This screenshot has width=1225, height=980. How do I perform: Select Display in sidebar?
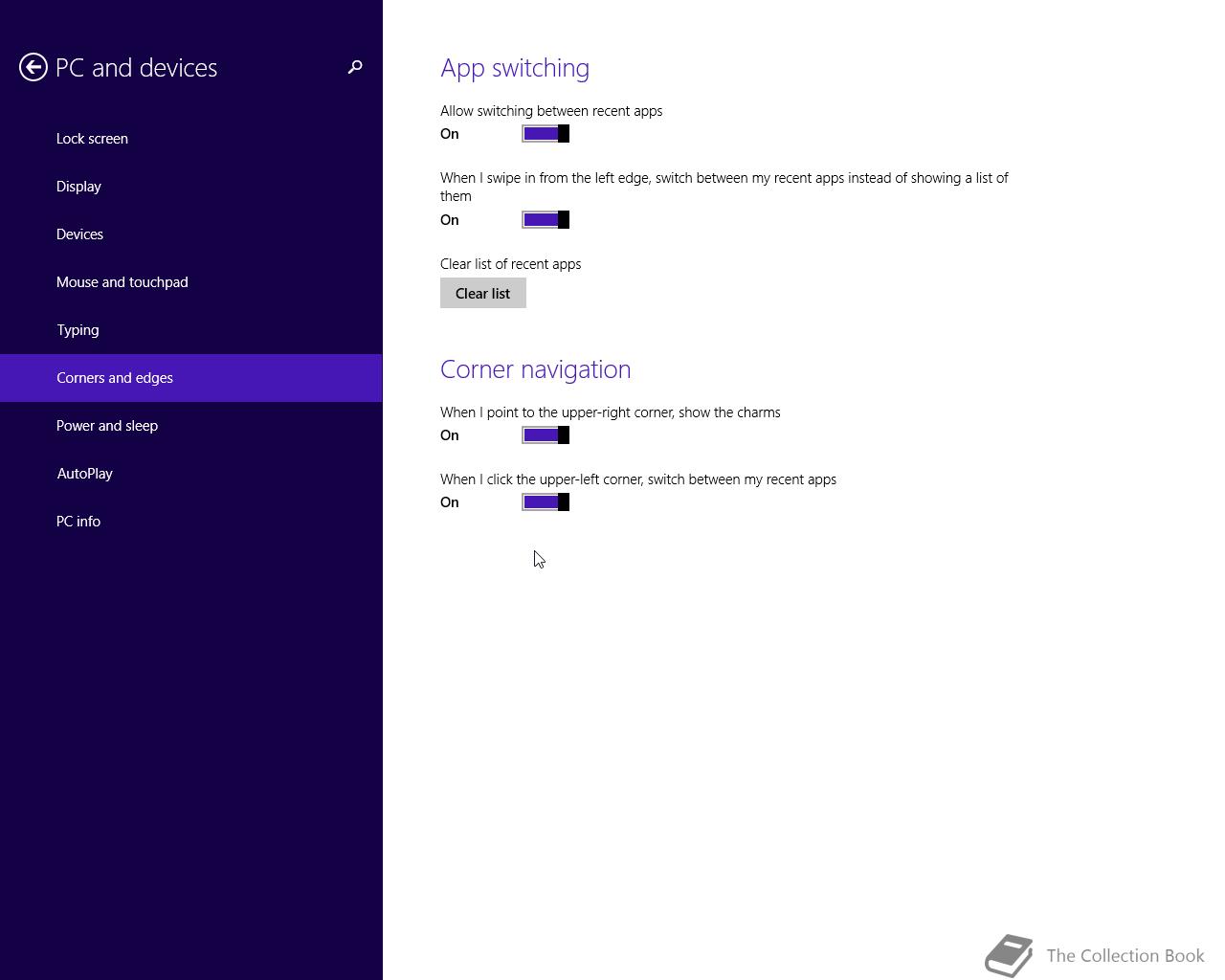[191, 187]
